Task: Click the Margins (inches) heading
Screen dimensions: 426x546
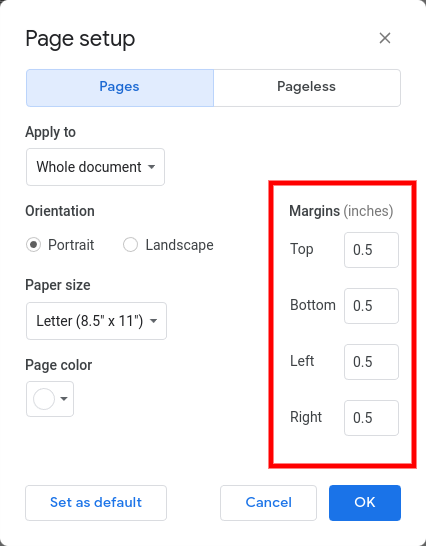Action: click(x=341, y=211)
